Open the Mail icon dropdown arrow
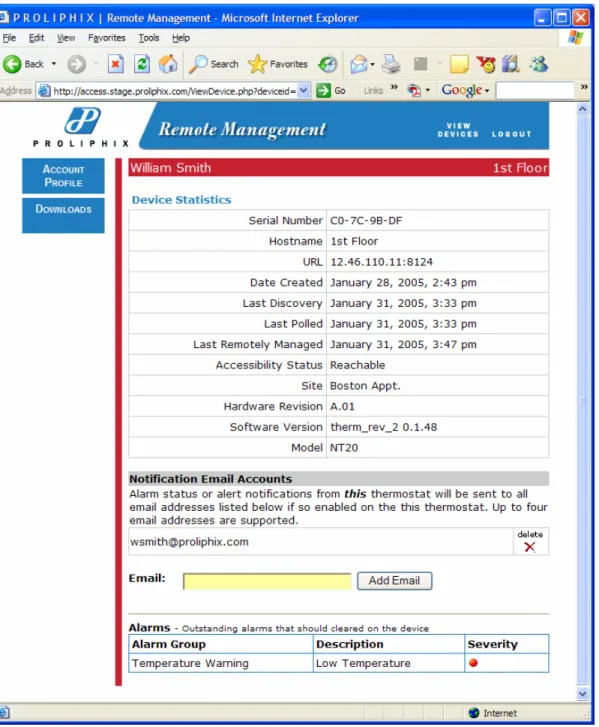 point(373,64)
